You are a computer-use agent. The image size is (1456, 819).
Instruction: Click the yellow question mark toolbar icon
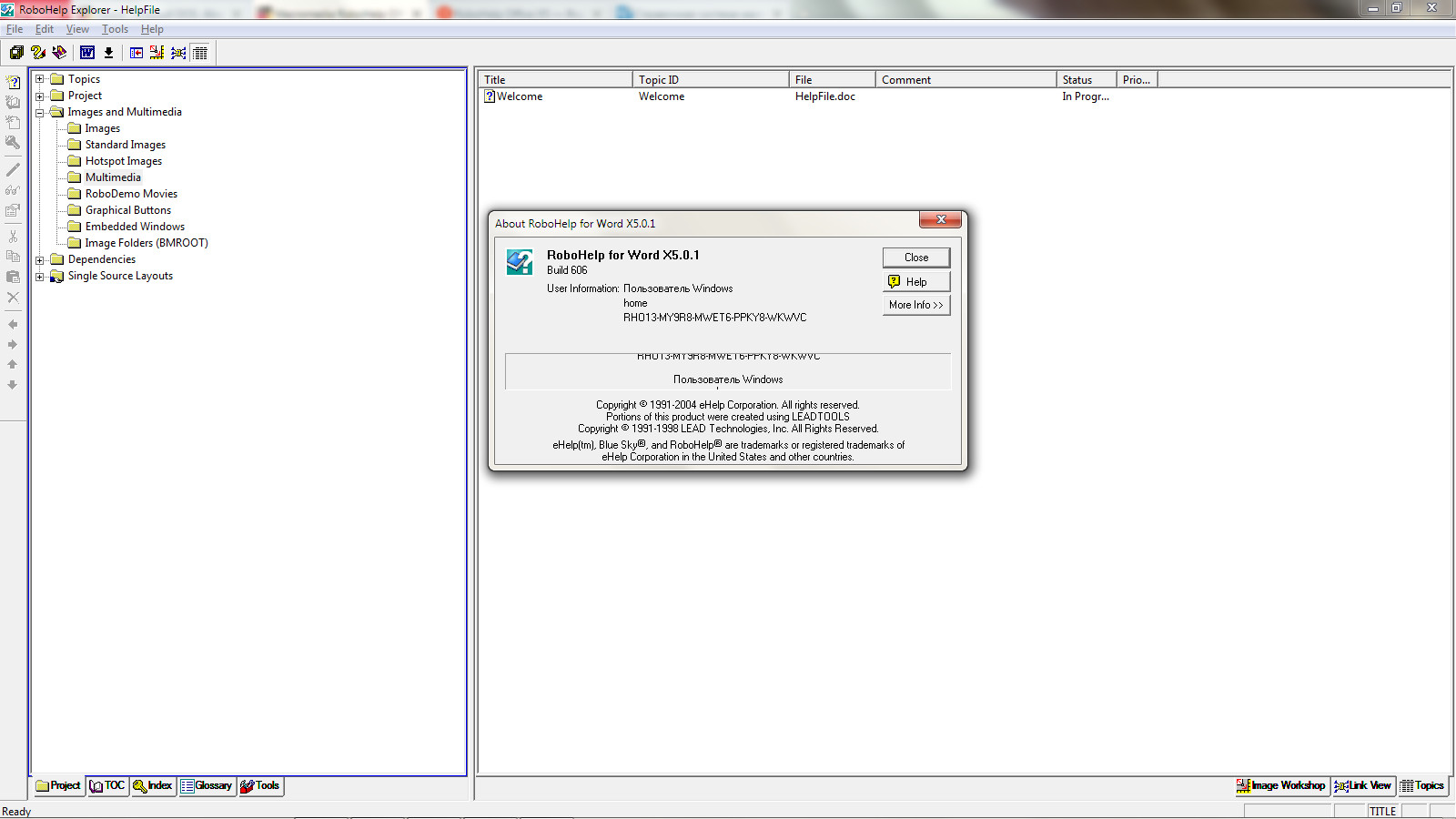pos(38,53)
